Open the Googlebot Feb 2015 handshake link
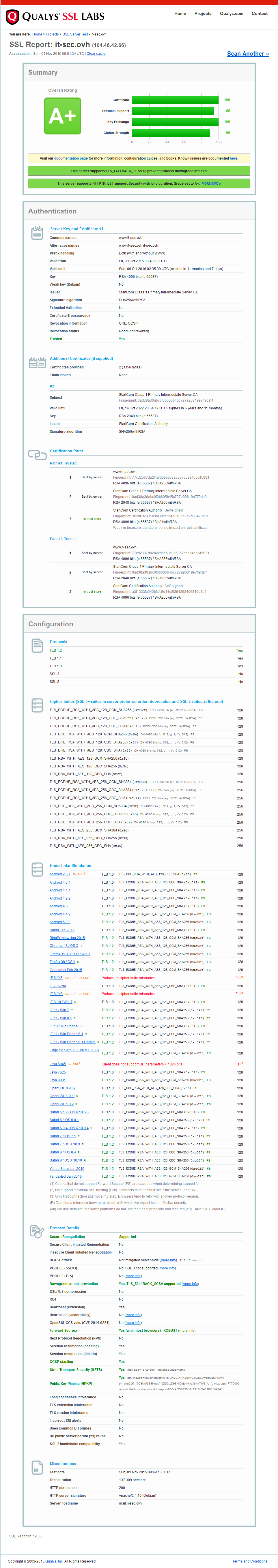The image size is (278, 1568). click(x=65, y=970)
